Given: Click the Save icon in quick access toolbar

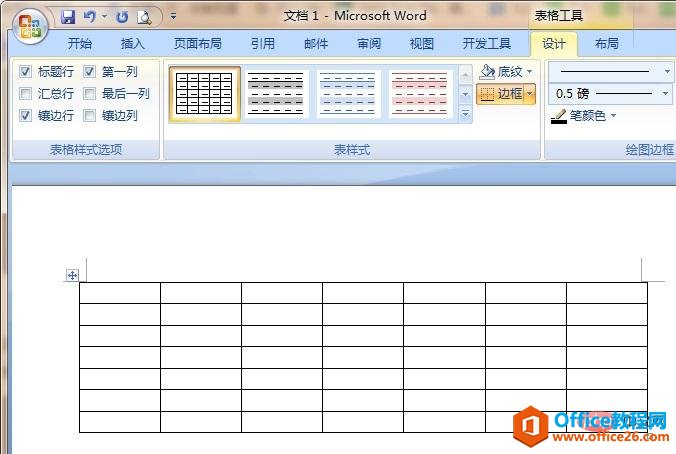Looking at the screenshot, I should click(68, 16).
